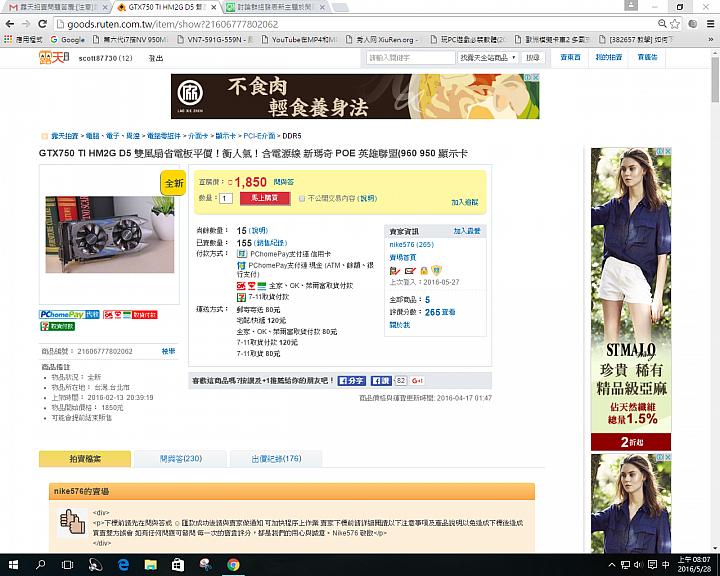Click the STMALO linen clothing ad
720x576 pixels.
coord(631,299)
